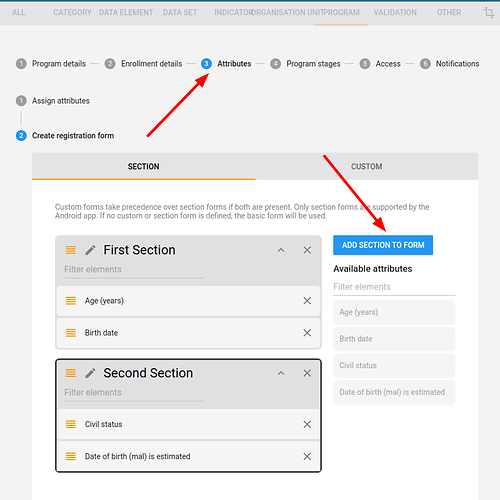Remove Age (years) from First Section
500x500 pixels.
tap(307, 301)
